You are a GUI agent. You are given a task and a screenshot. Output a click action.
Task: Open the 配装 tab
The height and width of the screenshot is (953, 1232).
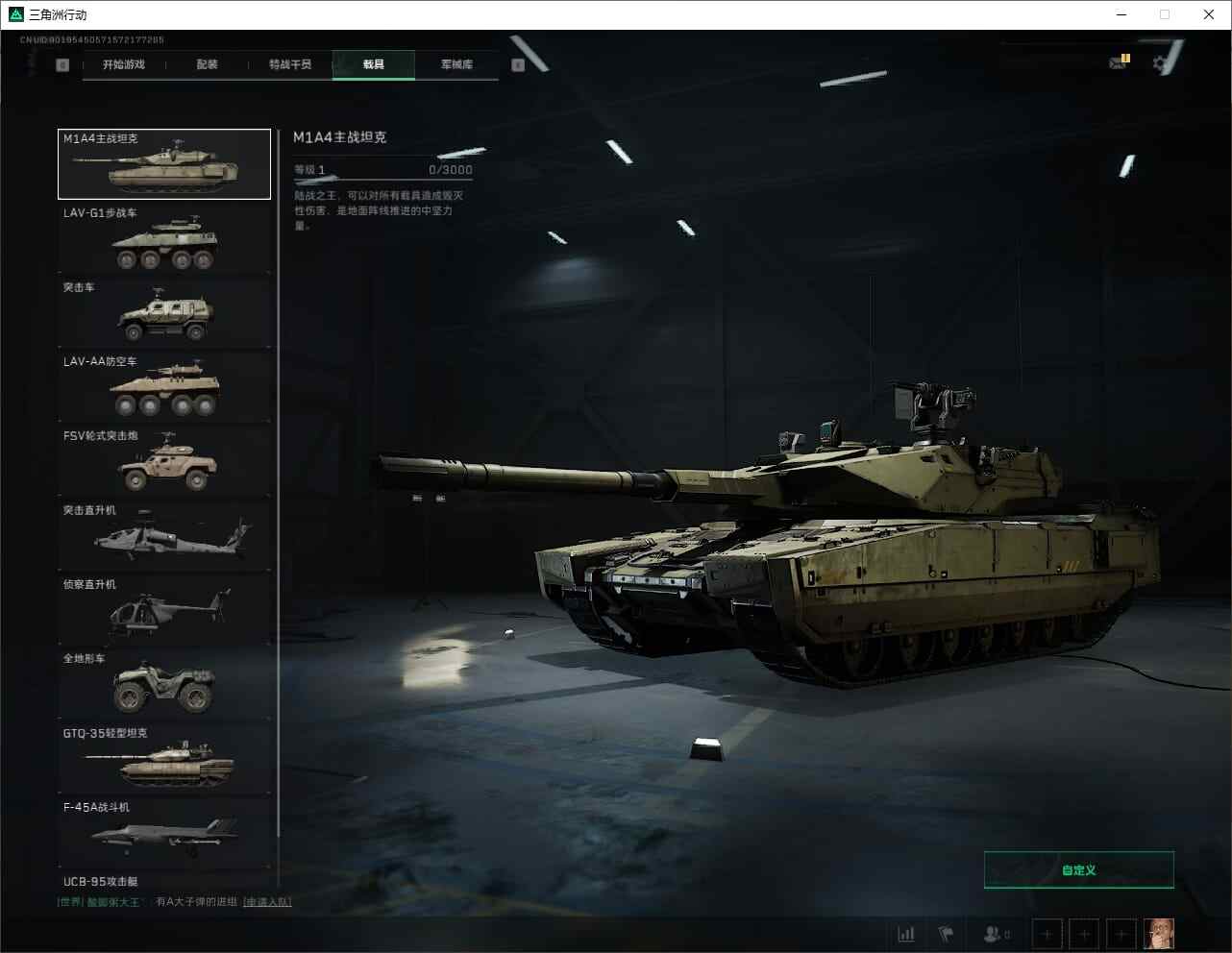[x=207, y=64]
